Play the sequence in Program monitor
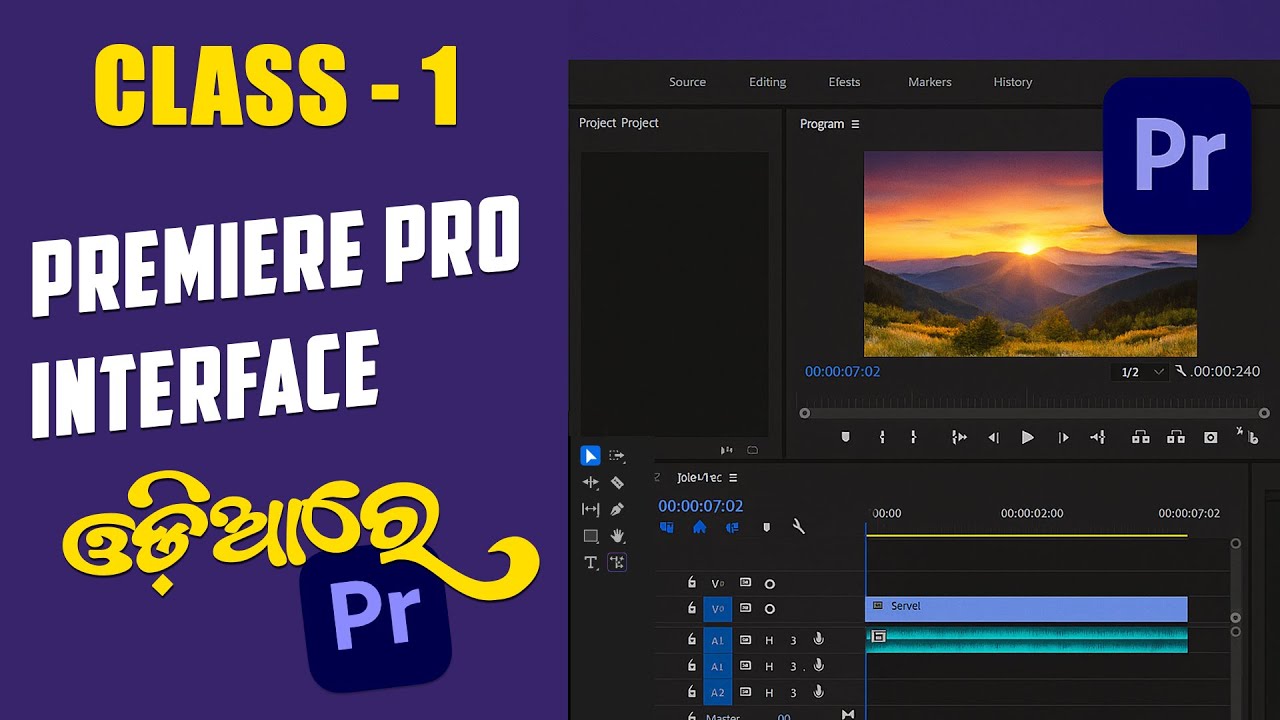Image resolution: width=1280 pixels, height=720 pixels. pos(1027,437)
